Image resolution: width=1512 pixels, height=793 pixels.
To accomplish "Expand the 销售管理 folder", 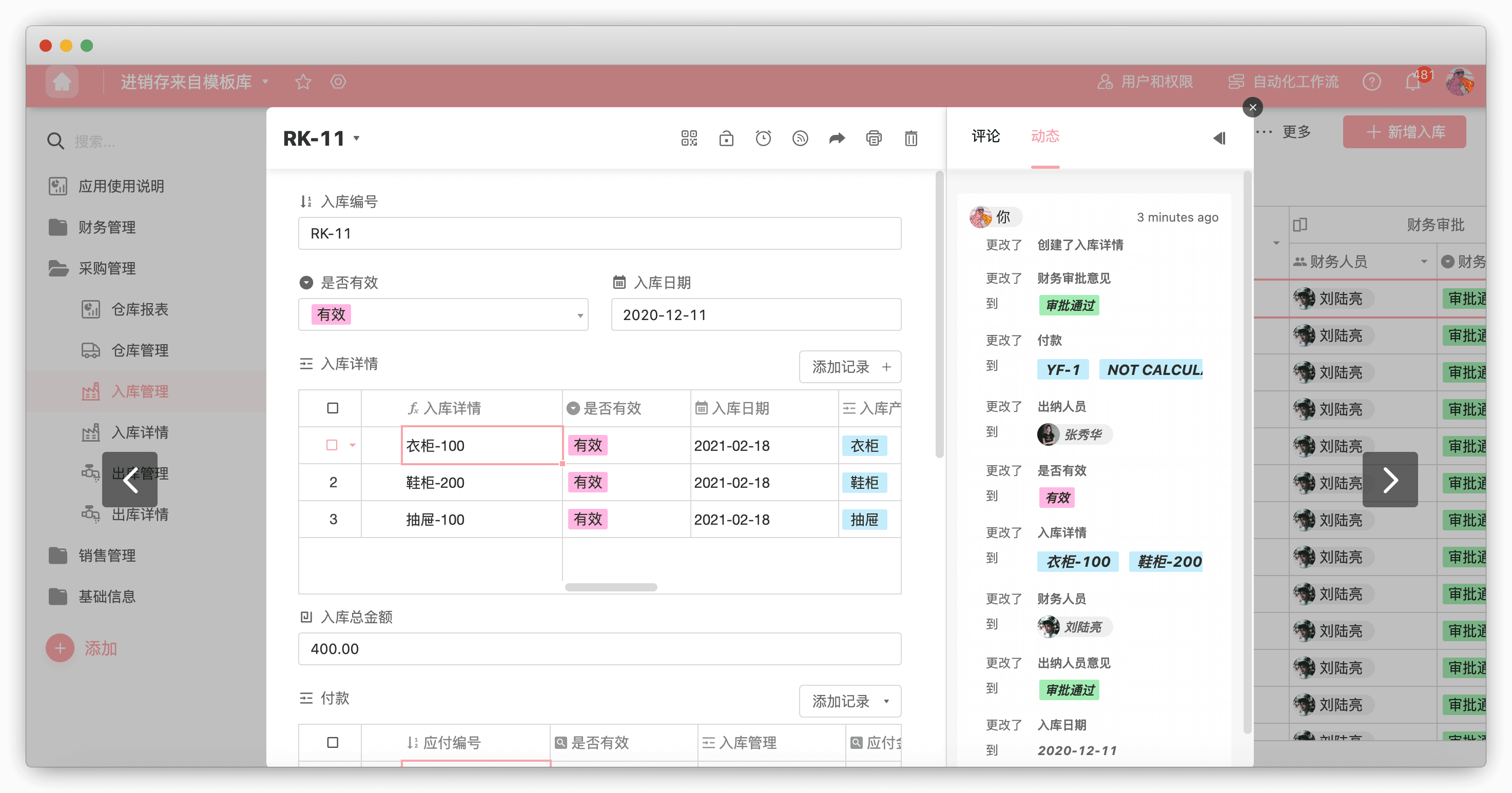I will coord(92,556).
